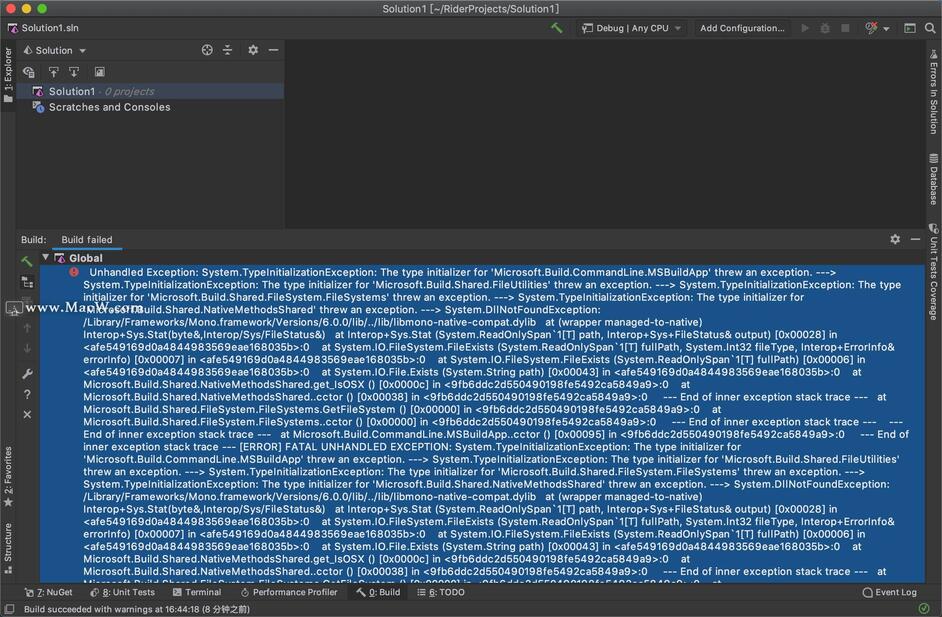Collapse the Global node in build output
The height and width of the screenshot is (617, 942).
(x=46, y=258)
